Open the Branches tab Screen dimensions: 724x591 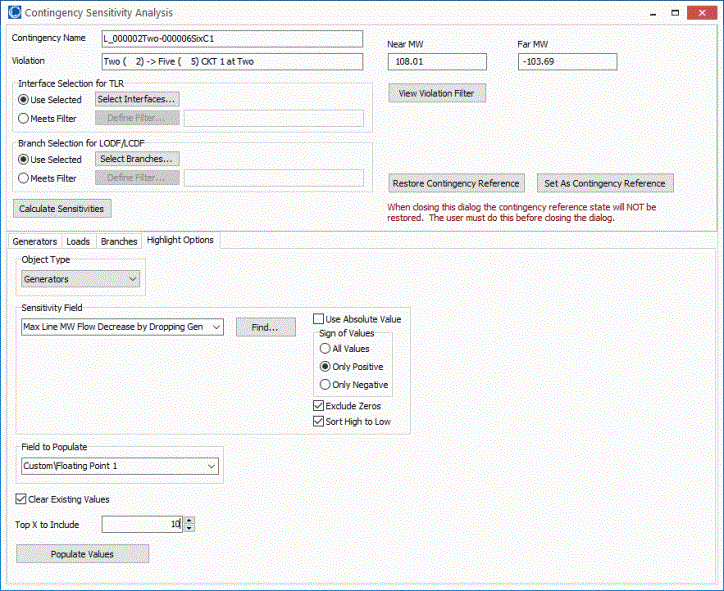[x=119, y=241]
